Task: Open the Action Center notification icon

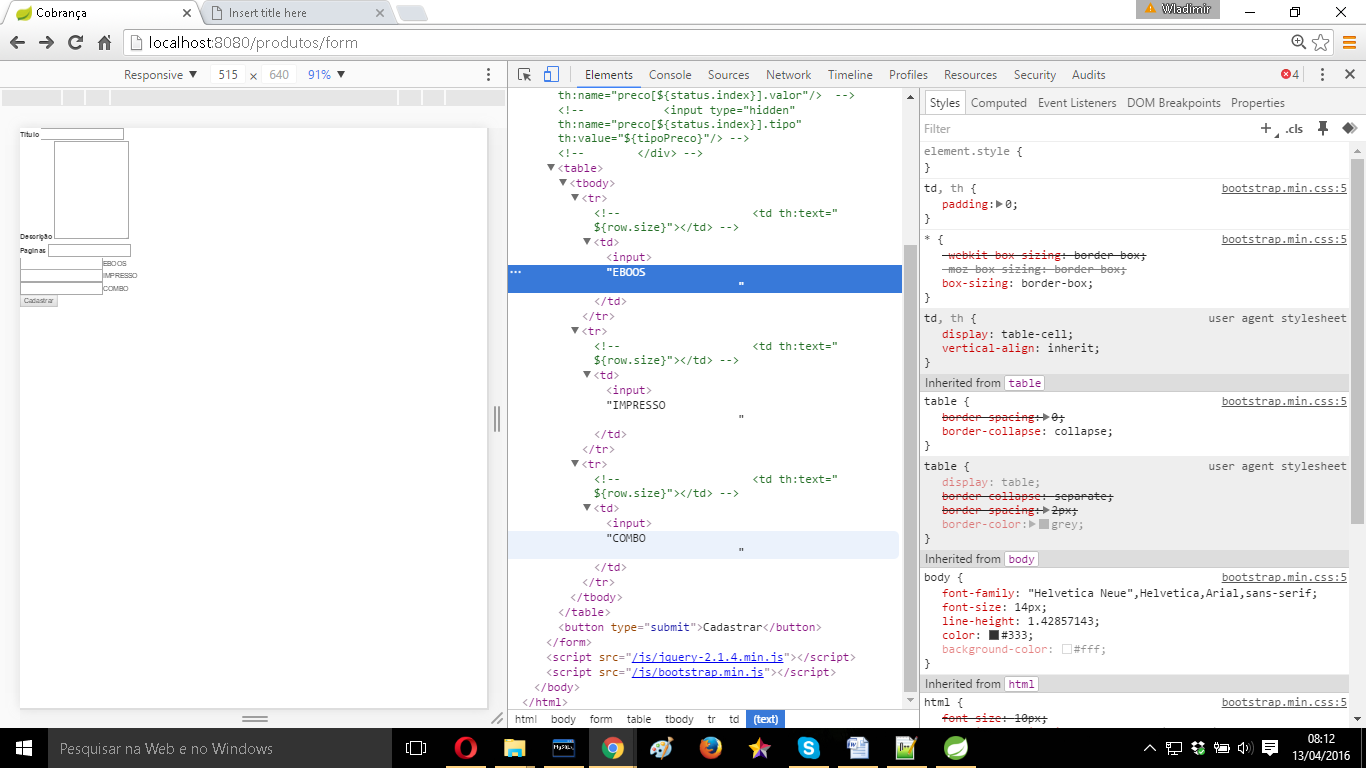Action: coord(1270,748)
